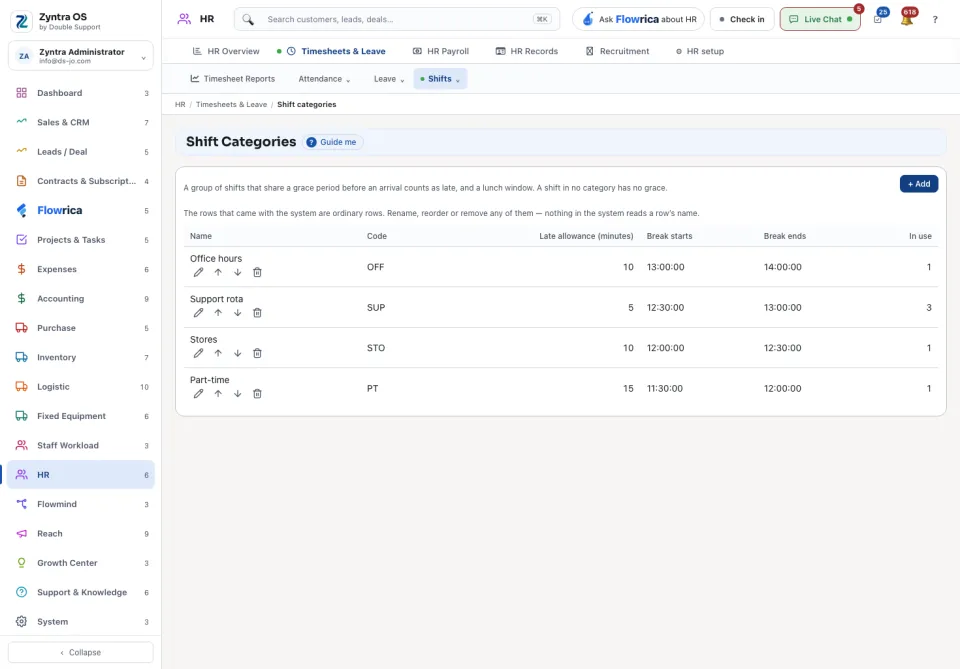Screen dimensions: 960x669
Task: Open Logistic module
Action: [x=81, y=387]
